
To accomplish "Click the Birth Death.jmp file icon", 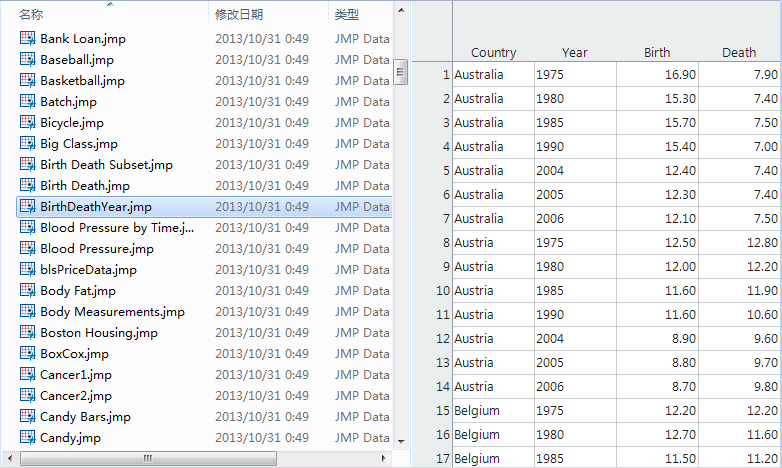I will [27, 185].
